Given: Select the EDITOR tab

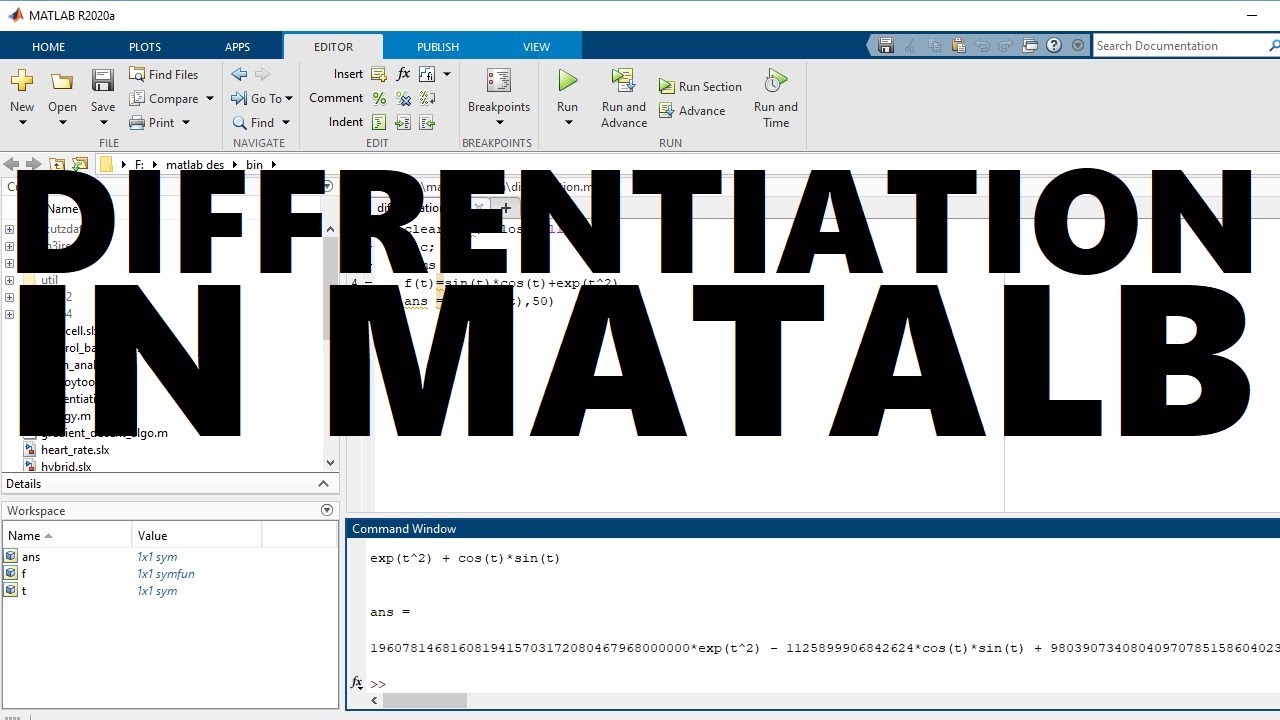Looking at the screenshot, I should [x=333, y=47].
